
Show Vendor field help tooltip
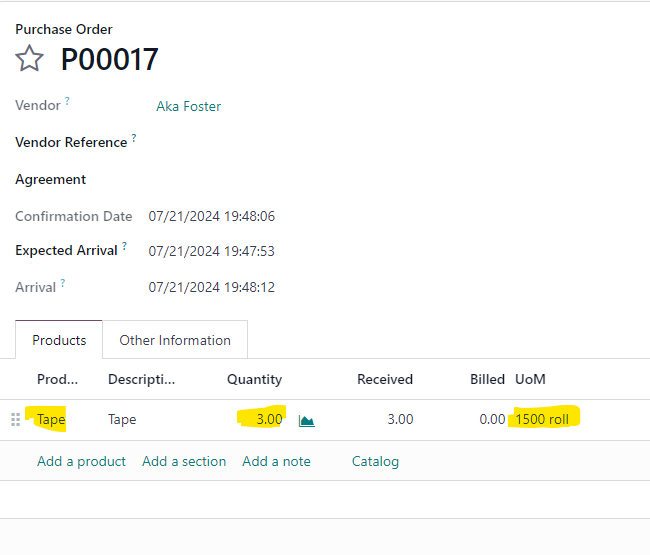[67, 101]
